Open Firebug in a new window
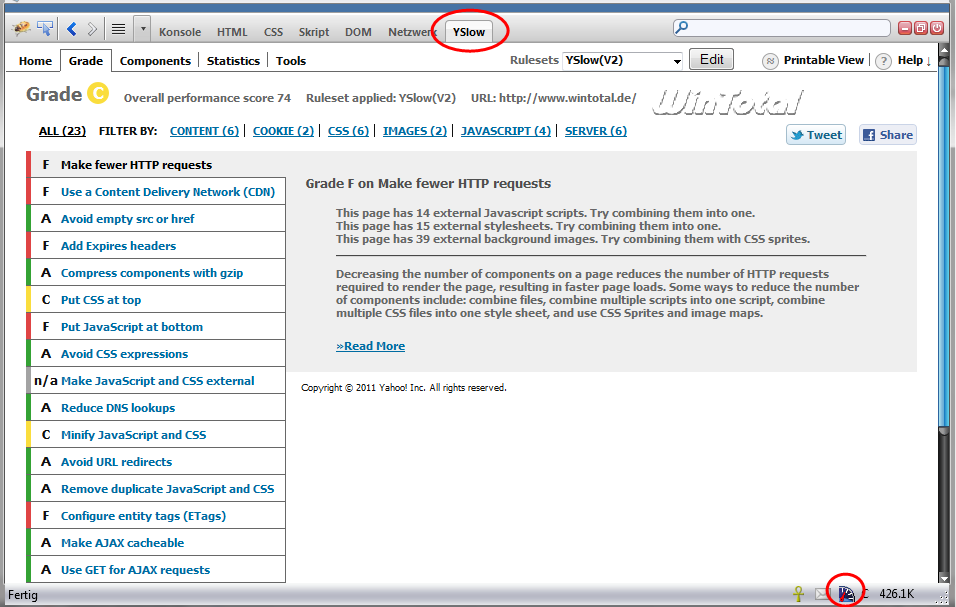The height and width of the screenshot is (607, 956). click(x=921, y=27)
